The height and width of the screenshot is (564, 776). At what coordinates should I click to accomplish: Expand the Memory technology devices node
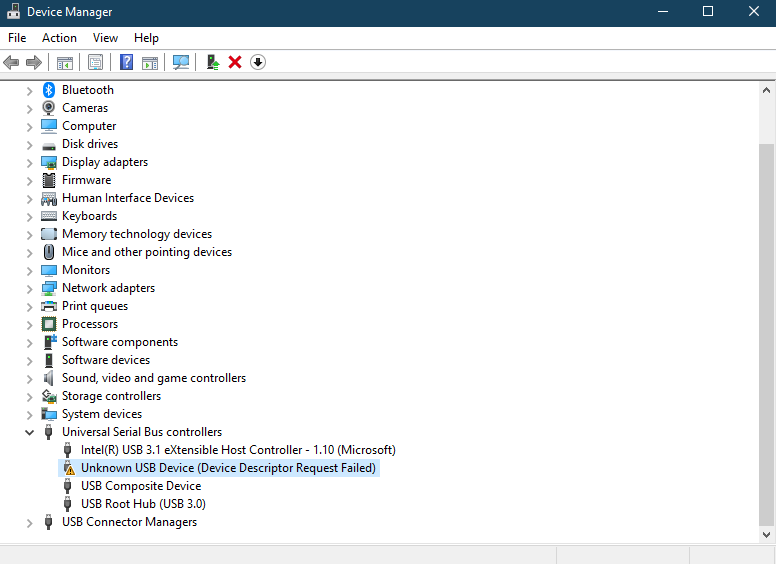pyautogui.click(x=29, y=235)
